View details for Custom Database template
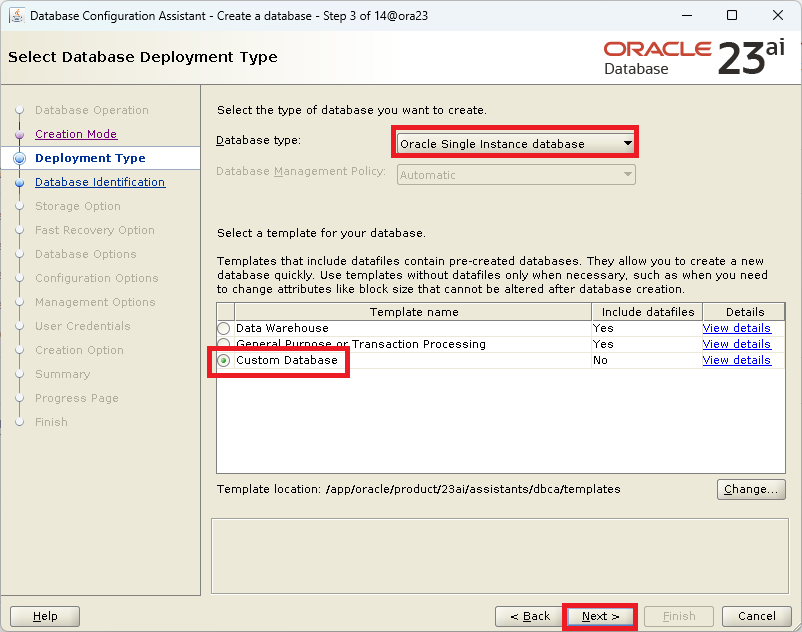 (736, 360)
